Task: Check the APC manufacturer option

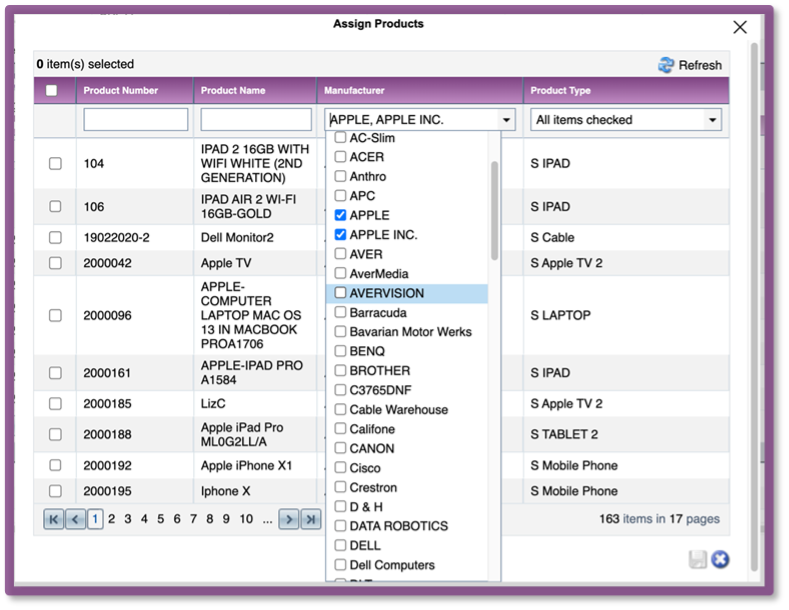Action: (341, 195)
